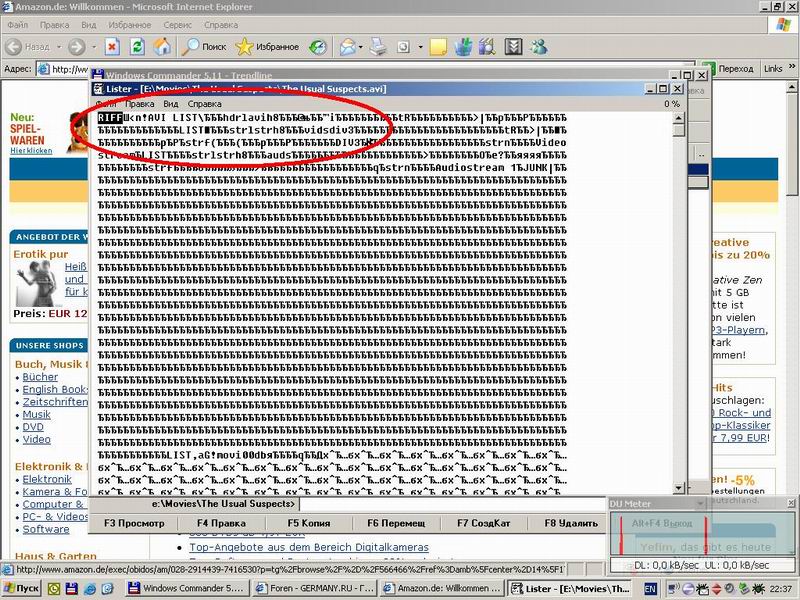Click the F5 Копия button
The image size is (800, 600).
pos(309,523)
